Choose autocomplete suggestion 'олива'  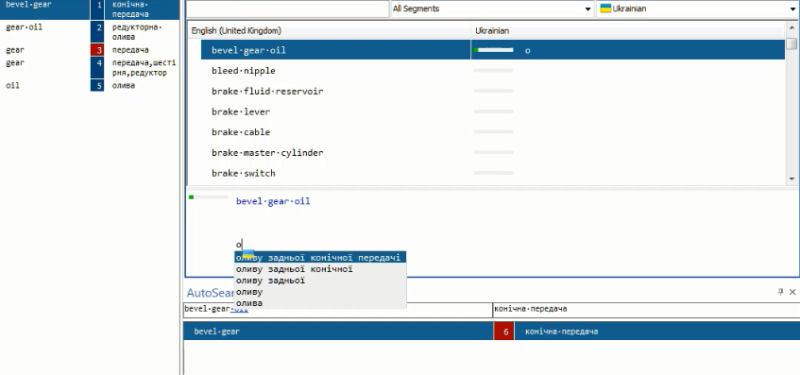click(320, 303)
